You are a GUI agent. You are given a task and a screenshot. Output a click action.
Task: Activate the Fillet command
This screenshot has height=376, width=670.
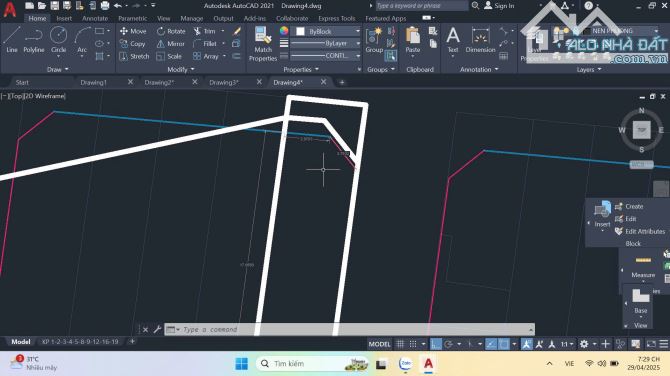click(x=205, y=44)
